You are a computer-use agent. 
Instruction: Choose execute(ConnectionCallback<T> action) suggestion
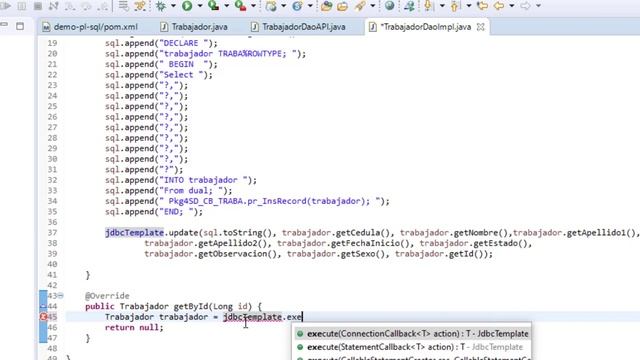pyautogui.click(x=413, y=334)
